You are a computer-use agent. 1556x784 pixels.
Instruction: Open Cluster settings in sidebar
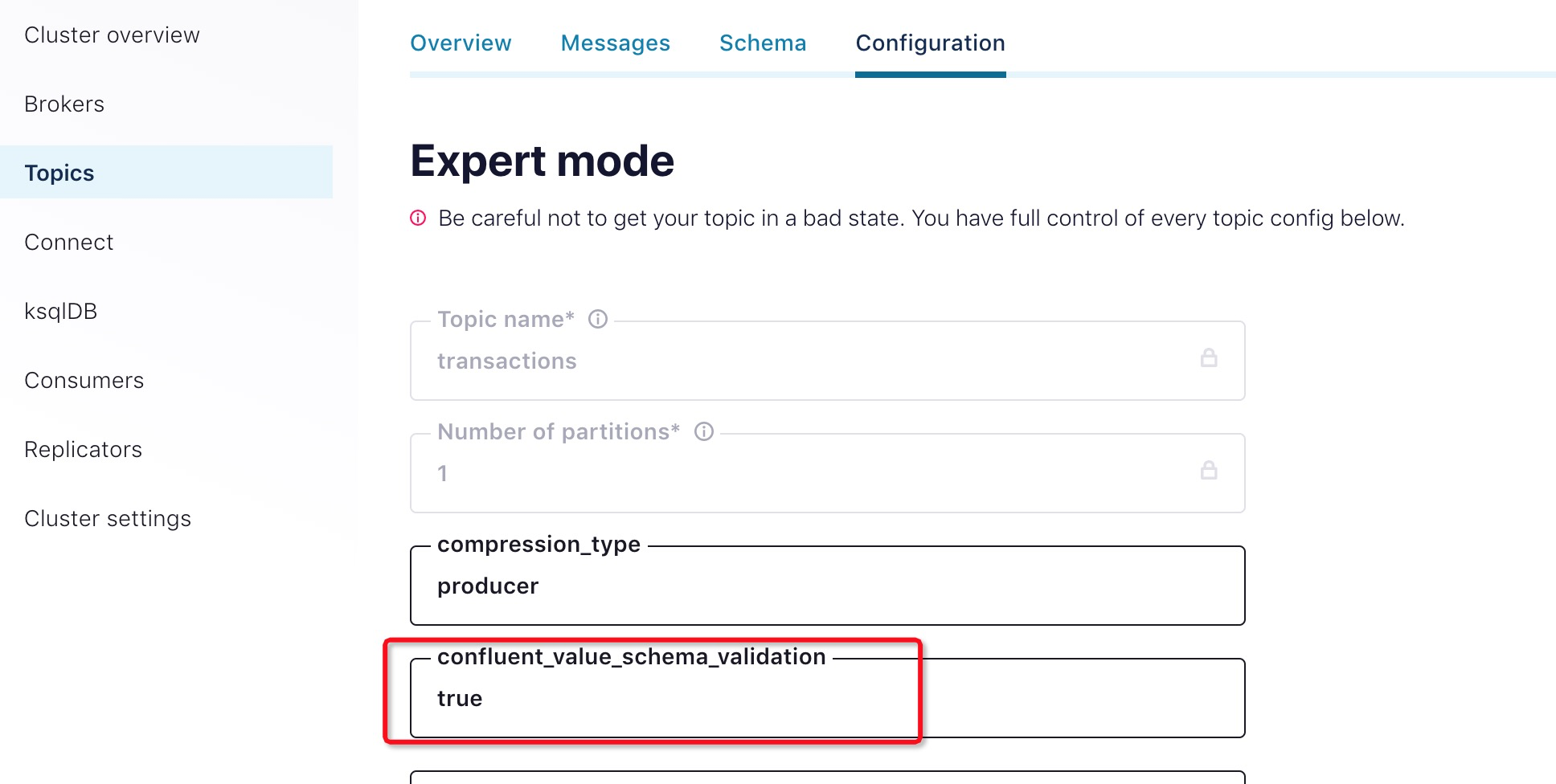[108, 519]
